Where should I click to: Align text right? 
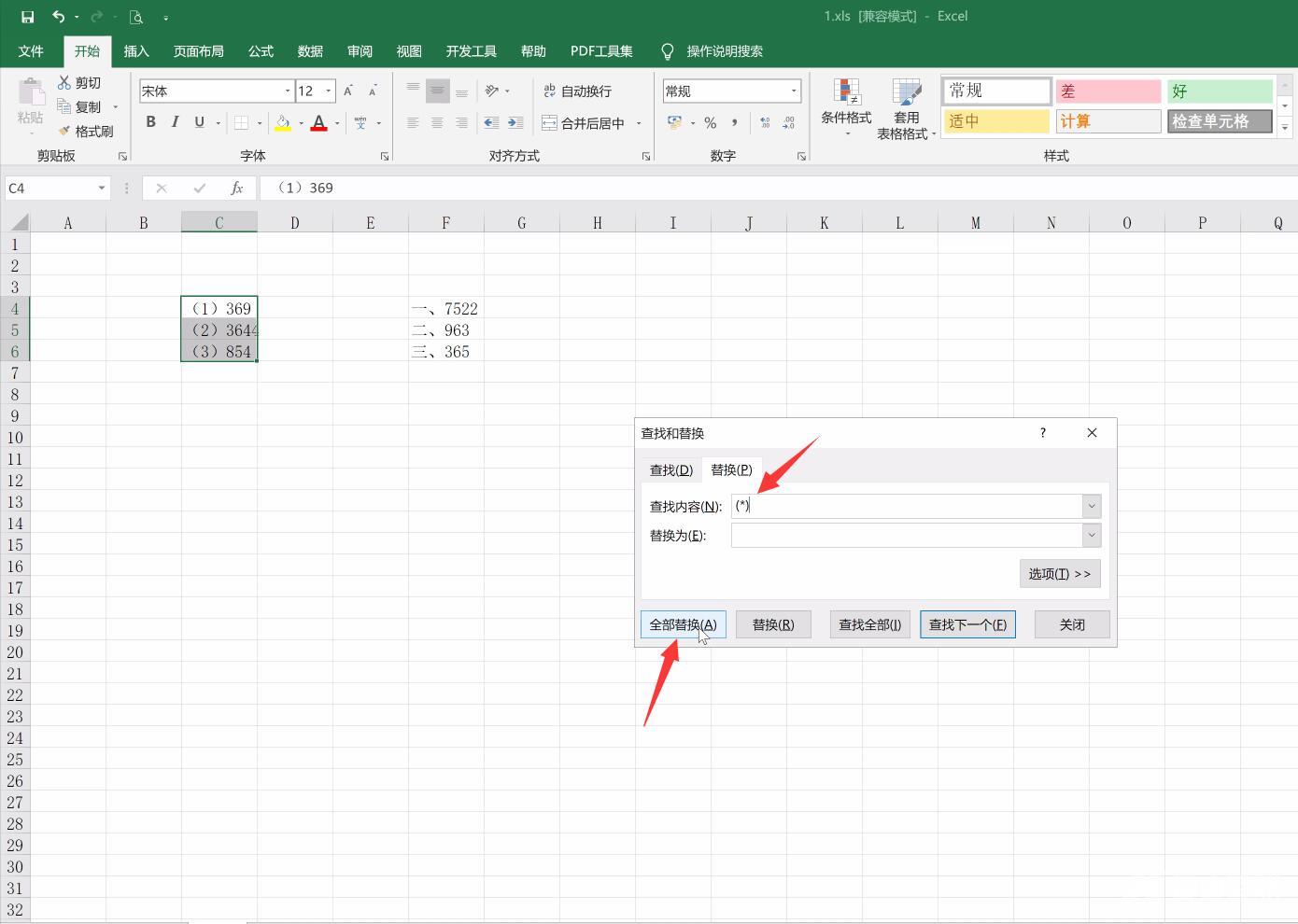461,122
